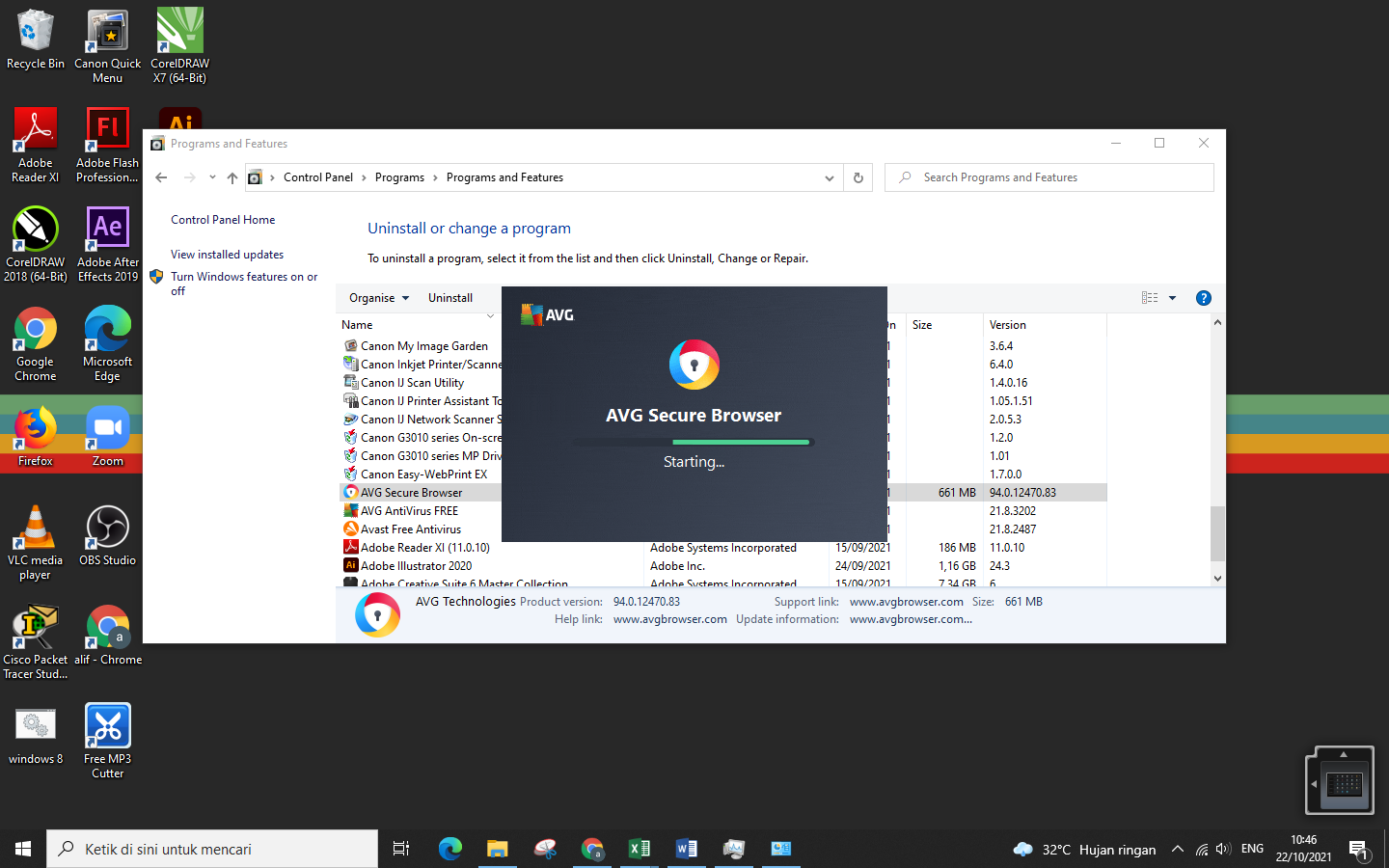The width and height of the screenshot is (1389, 868).
Task: Go back using the Back arrow
Action: [x=161, y=177]
